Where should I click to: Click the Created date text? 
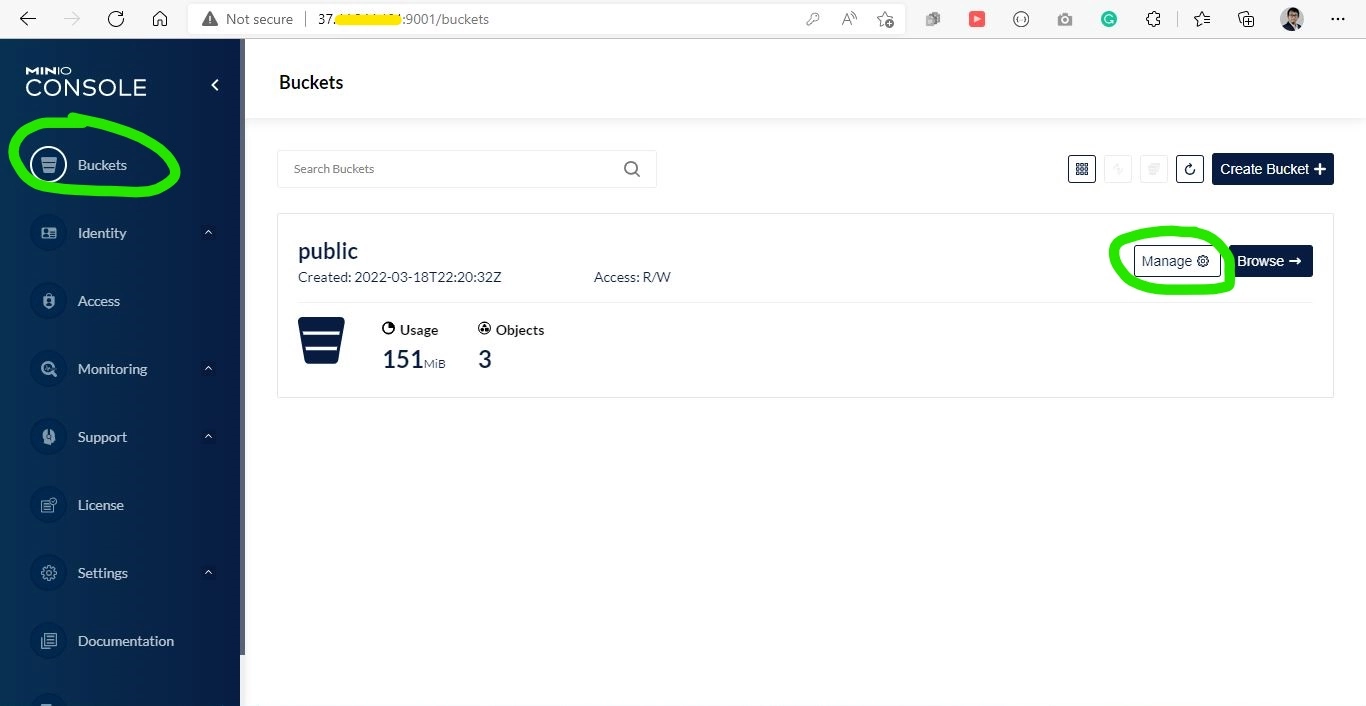[400, 277]
